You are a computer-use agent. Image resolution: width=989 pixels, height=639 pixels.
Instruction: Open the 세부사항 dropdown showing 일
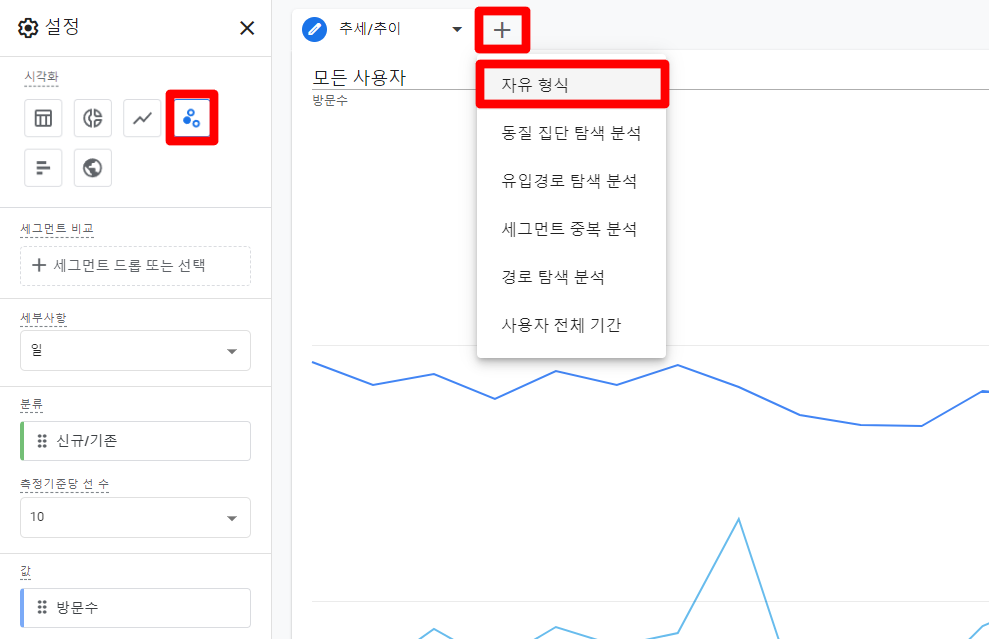click(135, 351)
